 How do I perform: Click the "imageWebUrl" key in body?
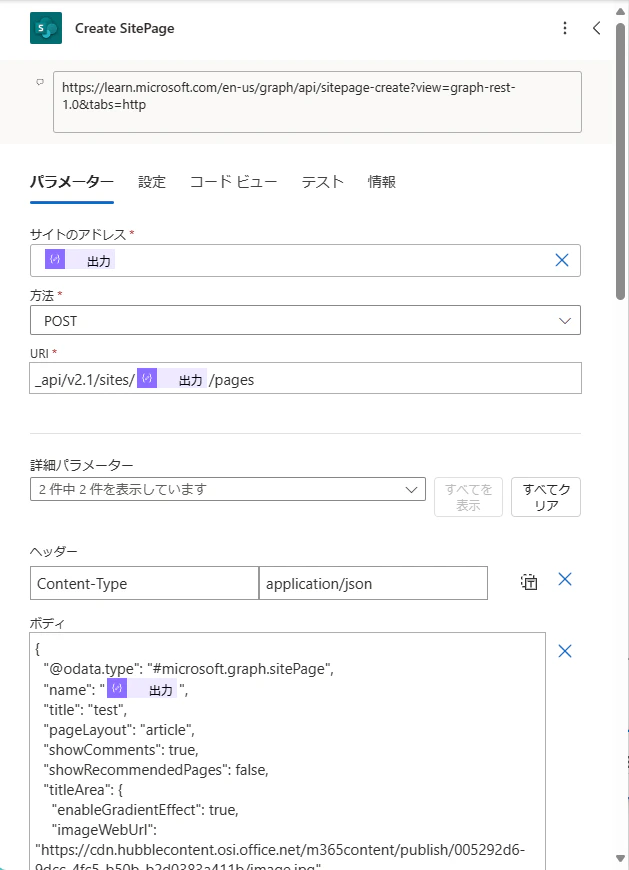[x=104, y=829]
